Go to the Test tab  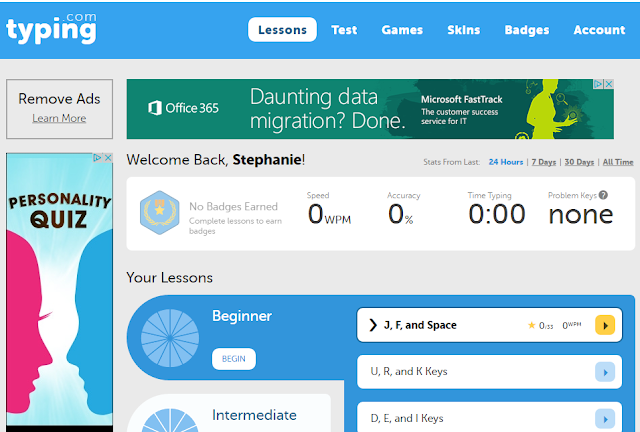click(x=344, y=30)
